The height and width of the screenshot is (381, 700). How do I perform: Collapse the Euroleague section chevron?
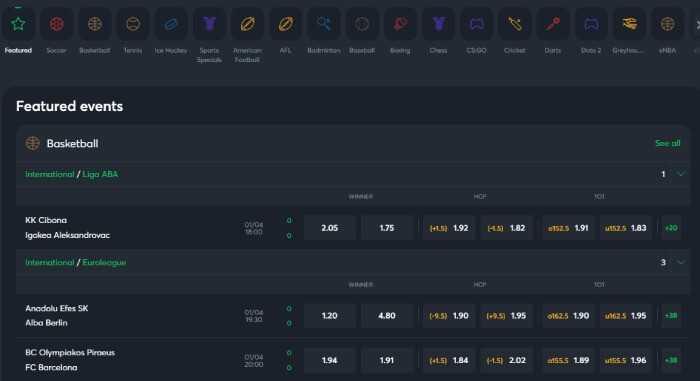(681, 262)
